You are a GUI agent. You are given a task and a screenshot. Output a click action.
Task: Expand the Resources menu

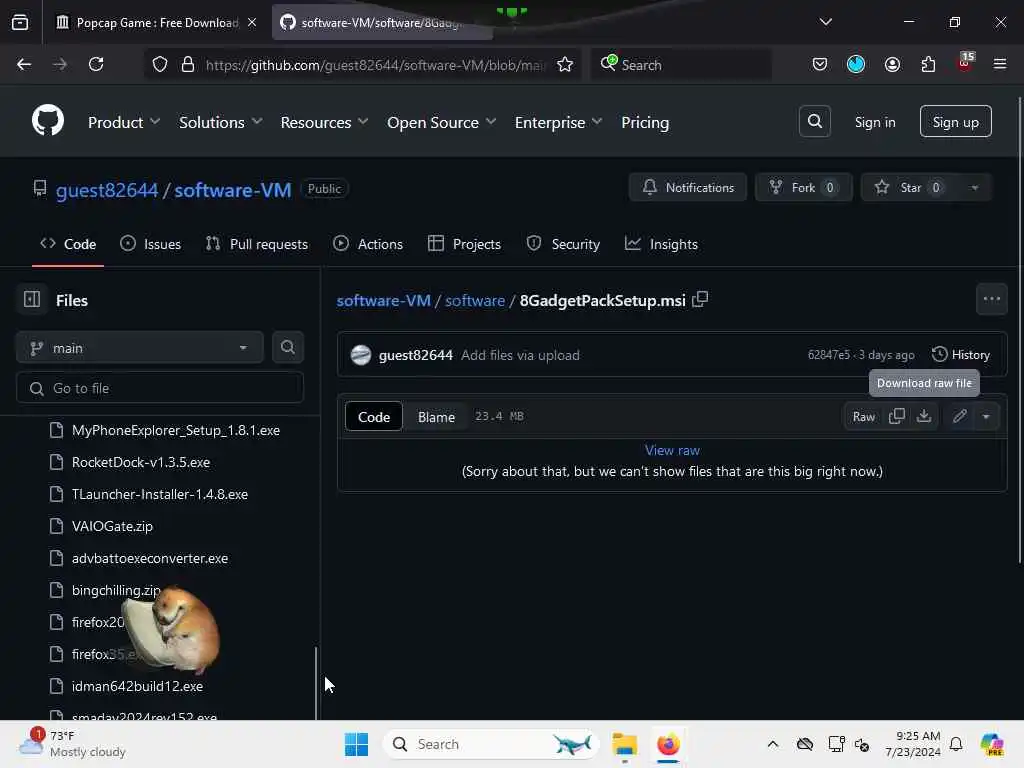(x=325, y=122)
